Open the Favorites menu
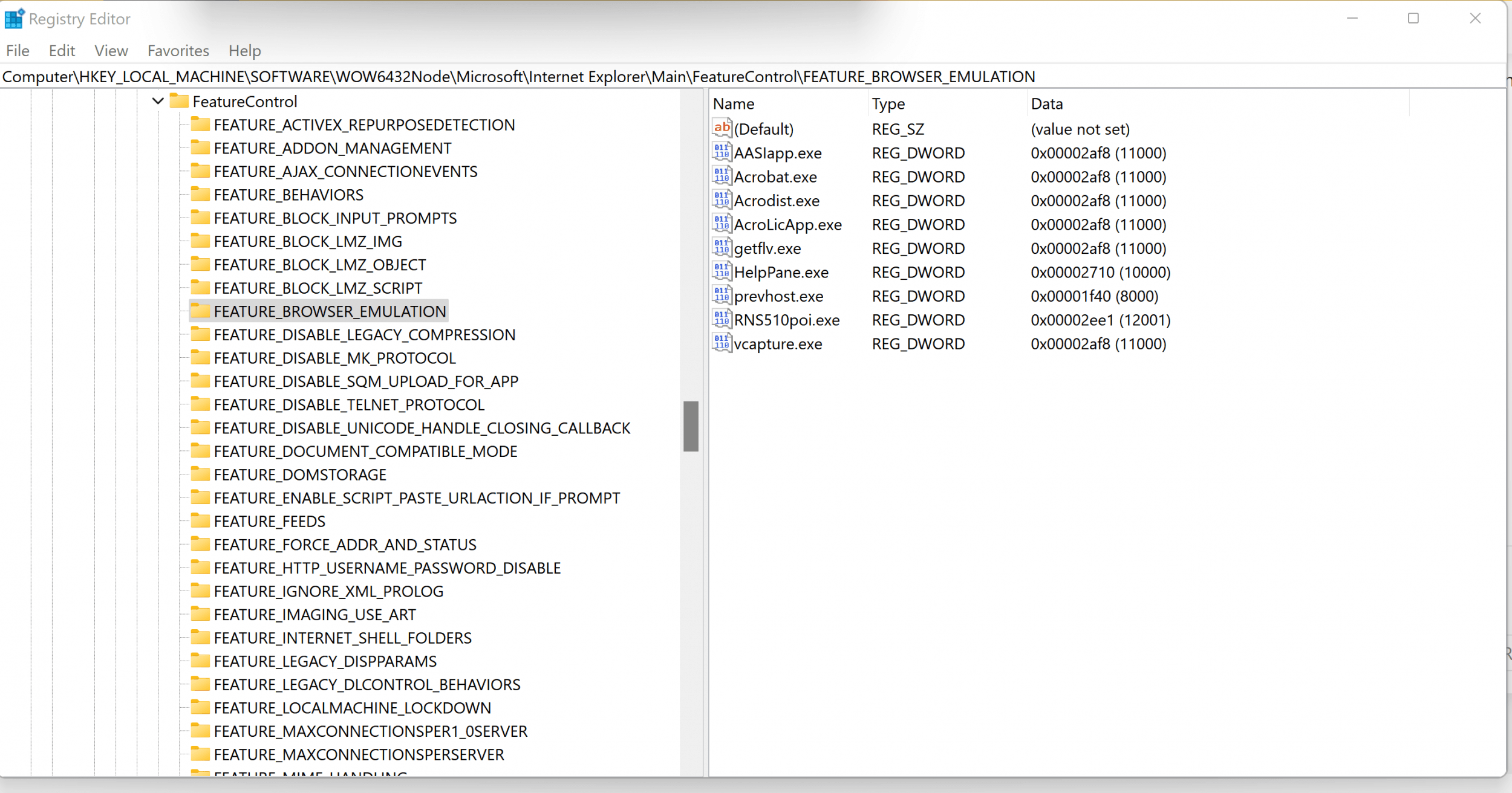The width and height of the screenshot is (1512, 793). click(x=178, y=51)
